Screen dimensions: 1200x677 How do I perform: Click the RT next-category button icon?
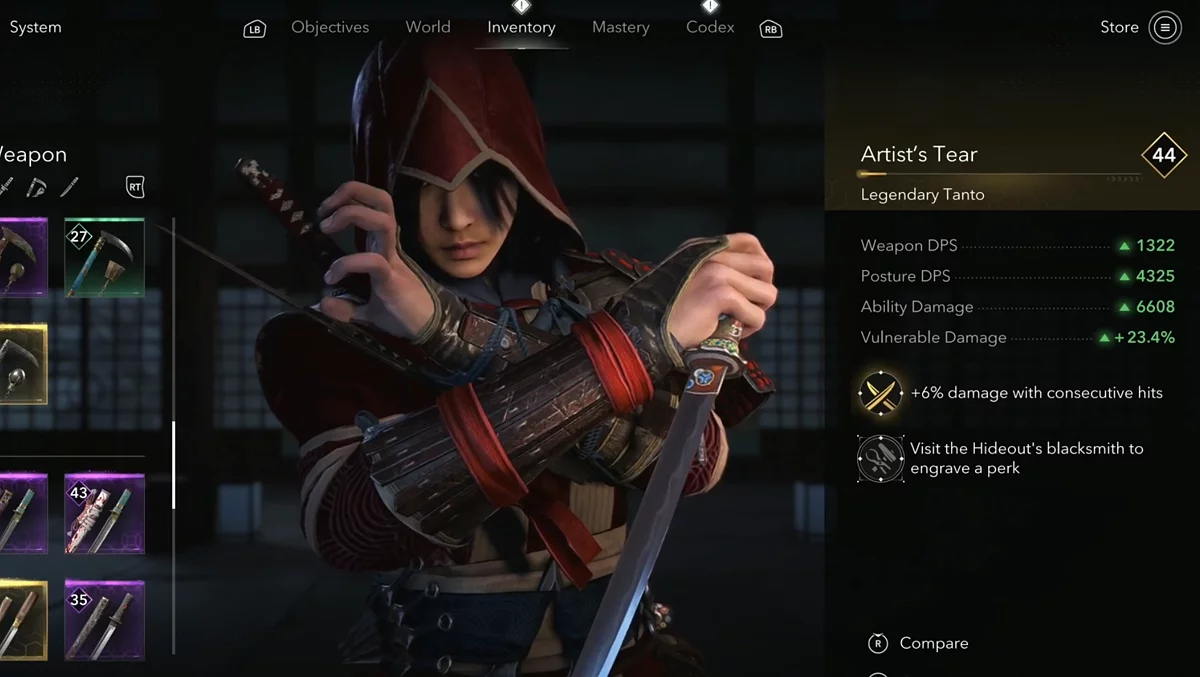135,187
